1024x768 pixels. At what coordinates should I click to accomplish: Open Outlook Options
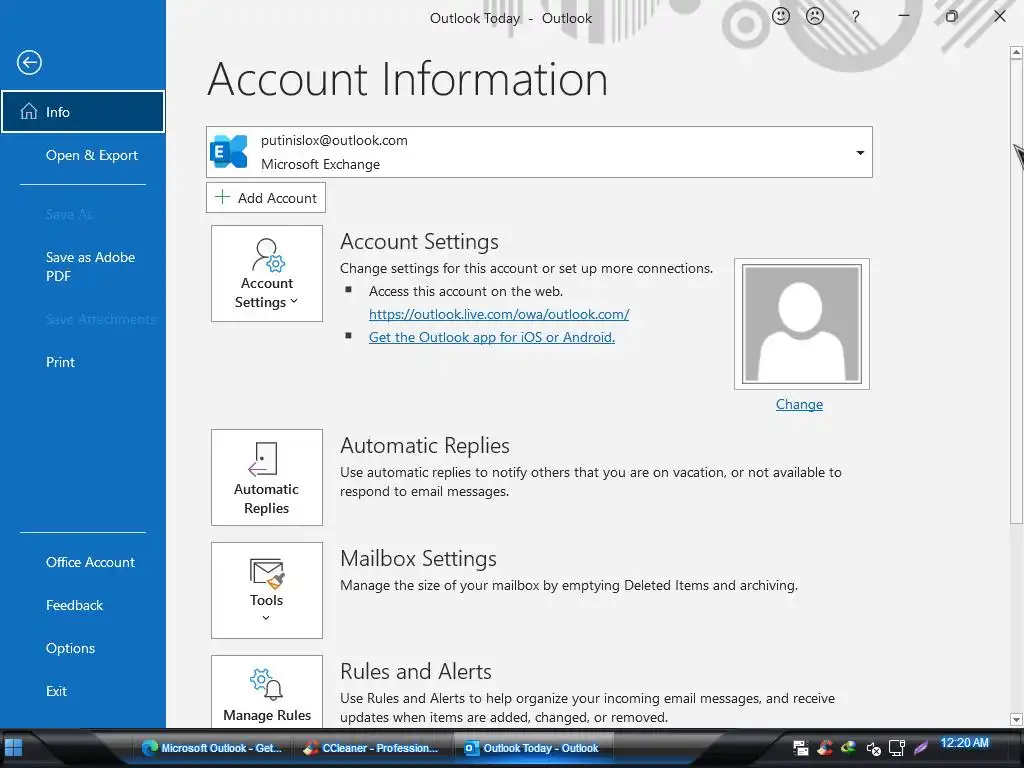point(71,648)
